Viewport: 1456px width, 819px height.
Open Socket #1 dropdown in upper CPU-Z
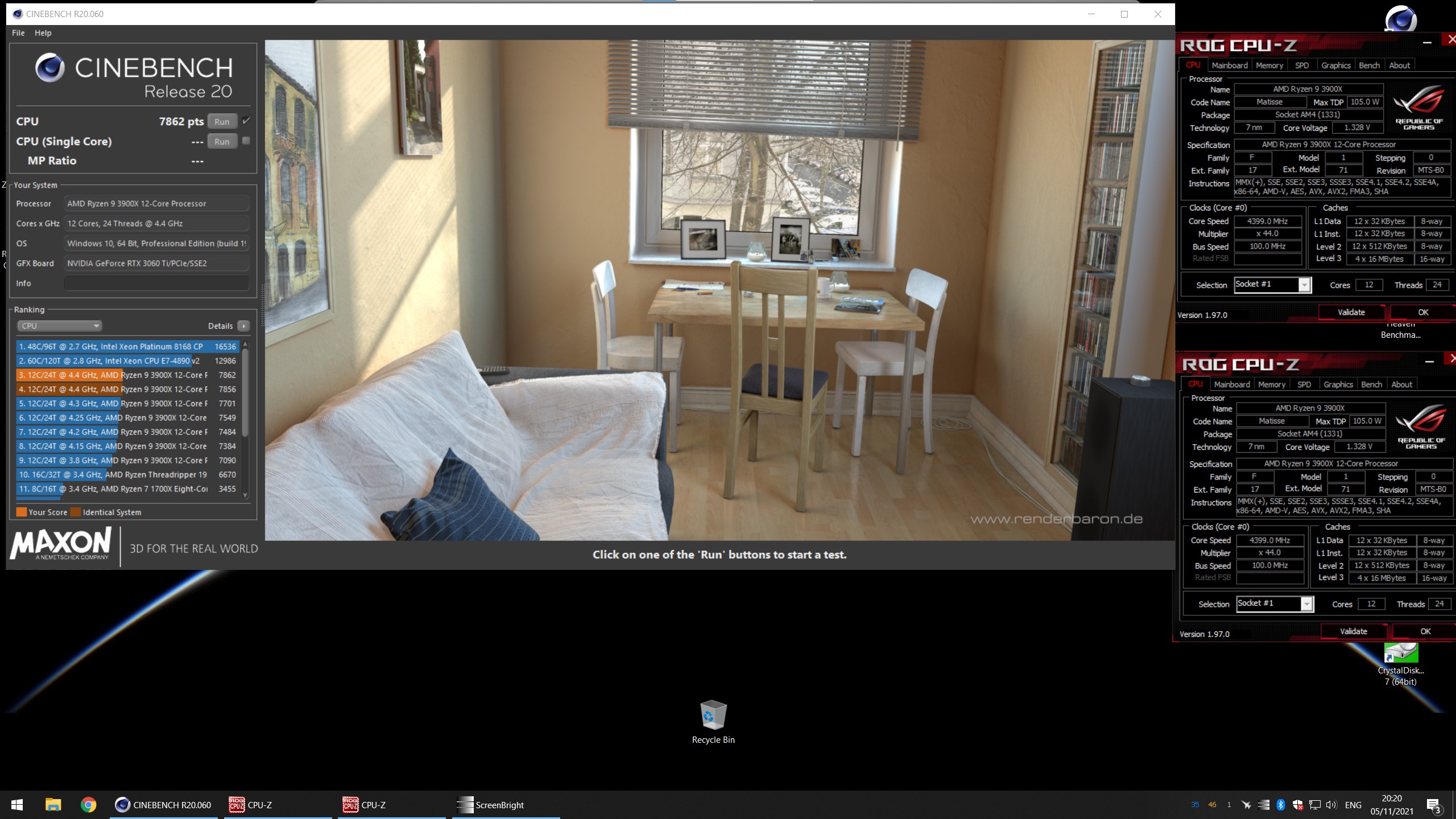[1273, 284]
